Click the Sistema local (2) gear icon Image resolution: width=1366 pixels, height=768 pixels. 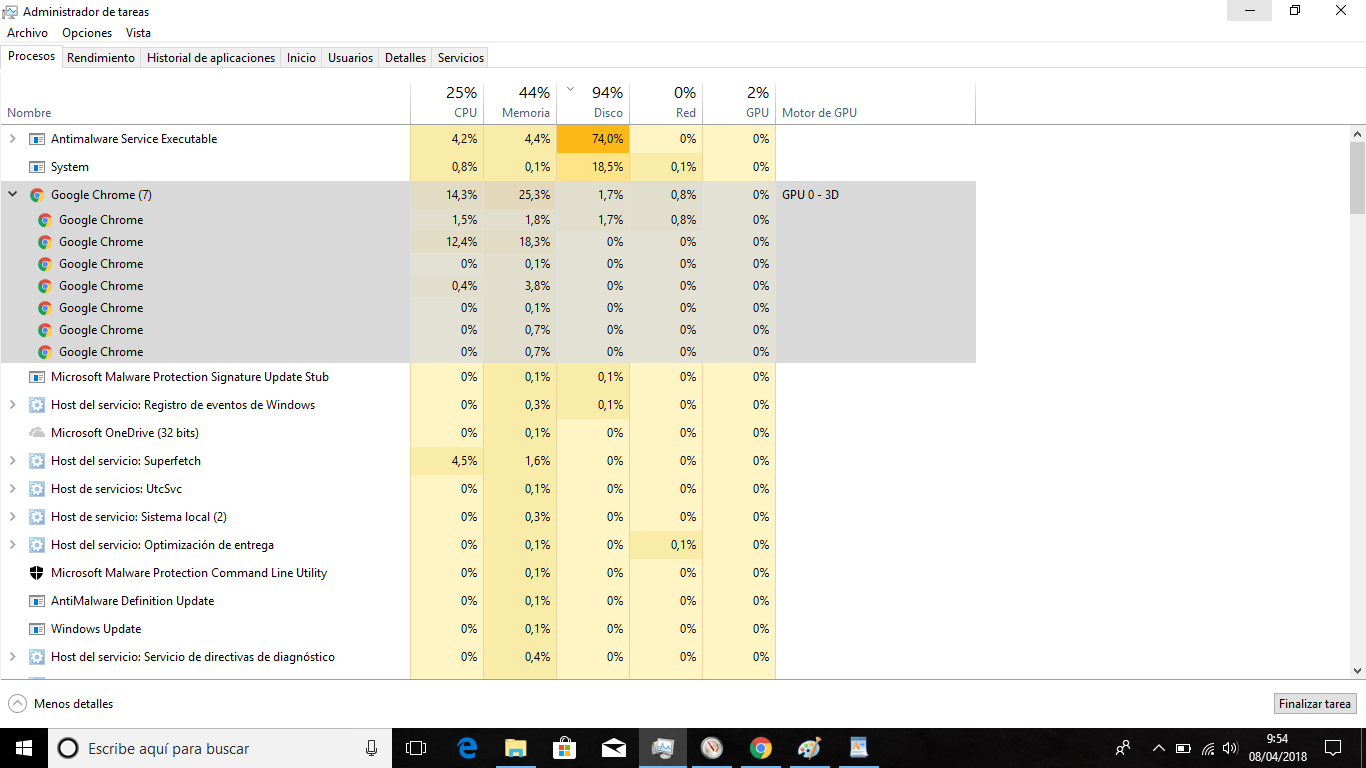(x=37, y=517)
